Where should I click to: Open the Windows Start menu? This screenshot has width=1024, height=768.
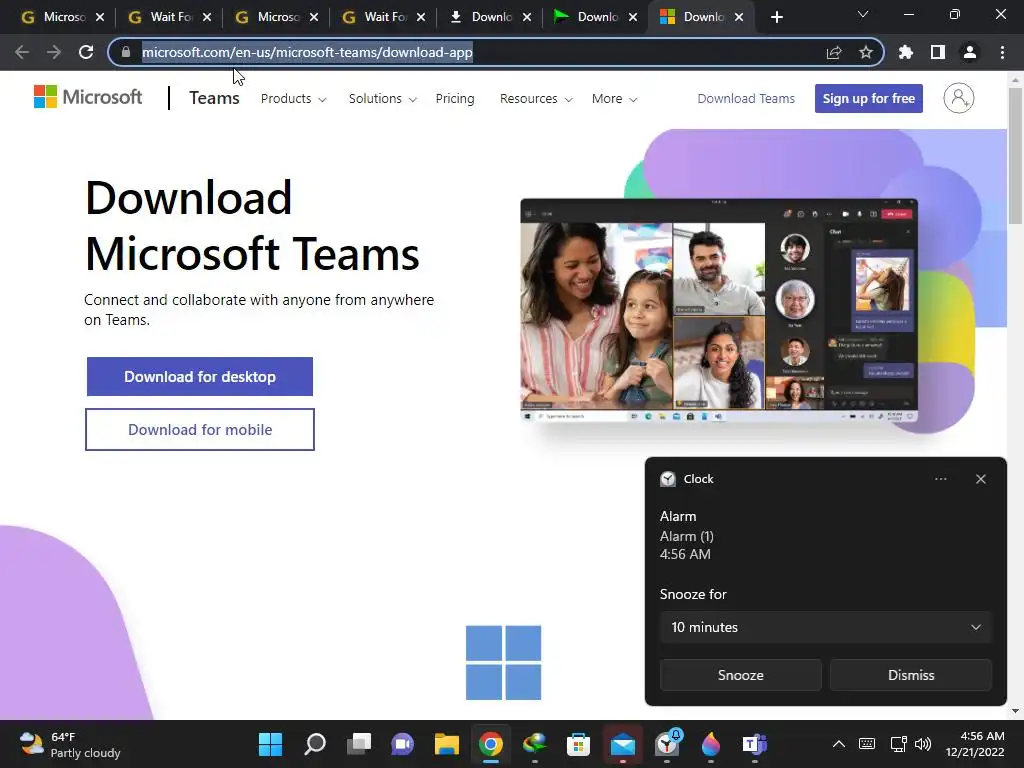(x=270, y=744)
